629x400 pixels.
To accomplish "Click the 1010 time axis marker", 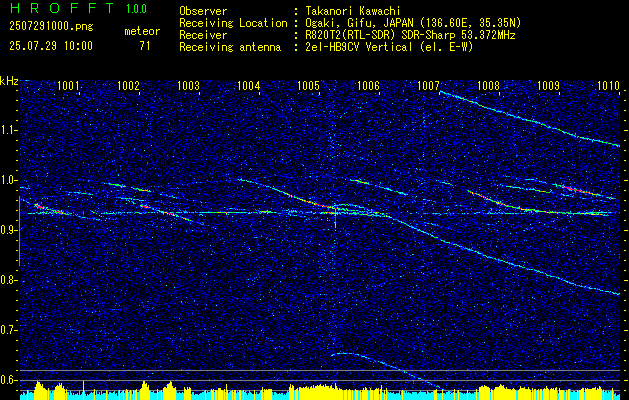I will [609, 85].
